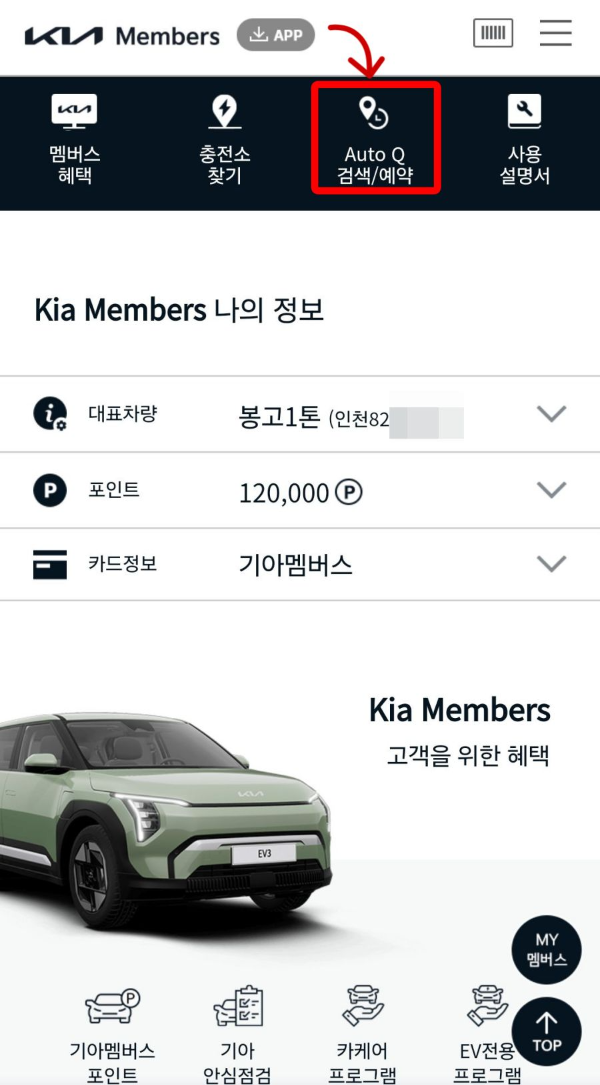Expand the 포인트 points section

pyautogui.click(x=551, y=490)
